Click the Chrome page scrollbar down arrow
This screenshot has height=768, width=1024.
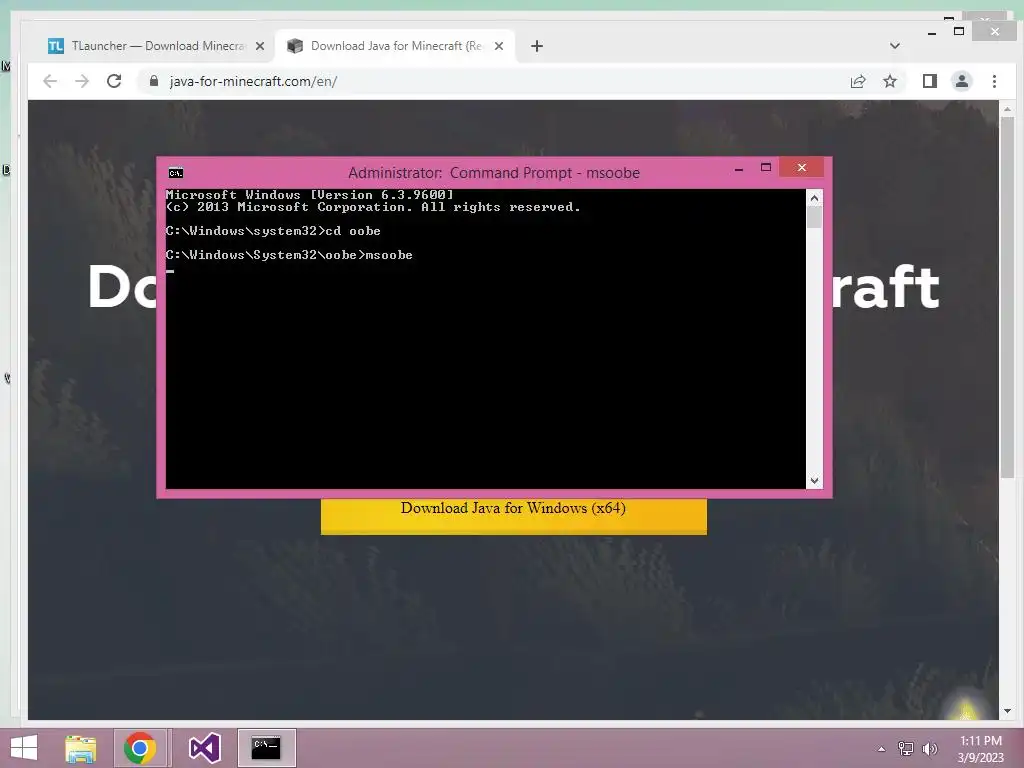coord(1007,711)
